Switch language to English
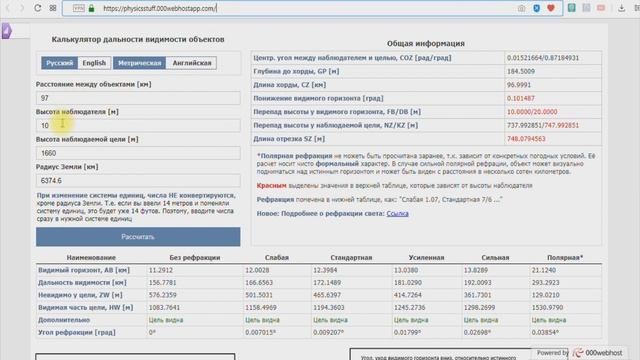640x360 pixels. (94, 63)
